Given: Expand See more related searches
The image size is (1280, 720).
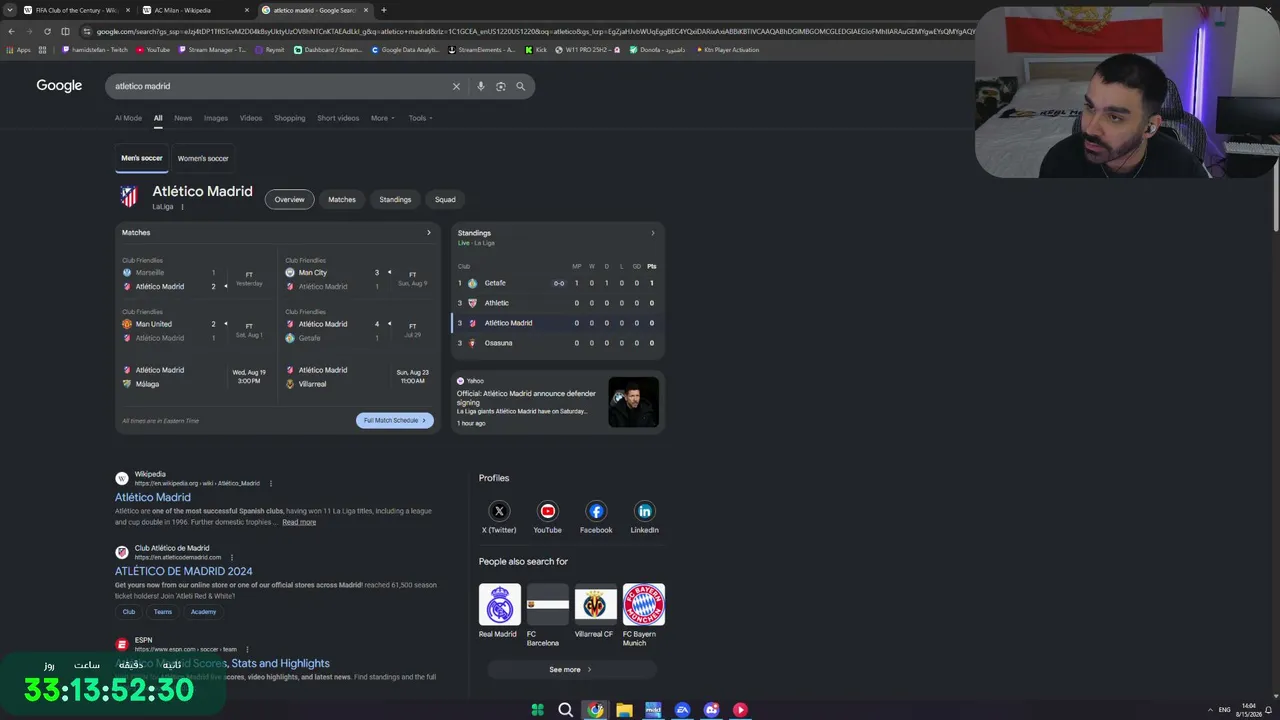Looking at the screenshot, I should coord(571,670).
